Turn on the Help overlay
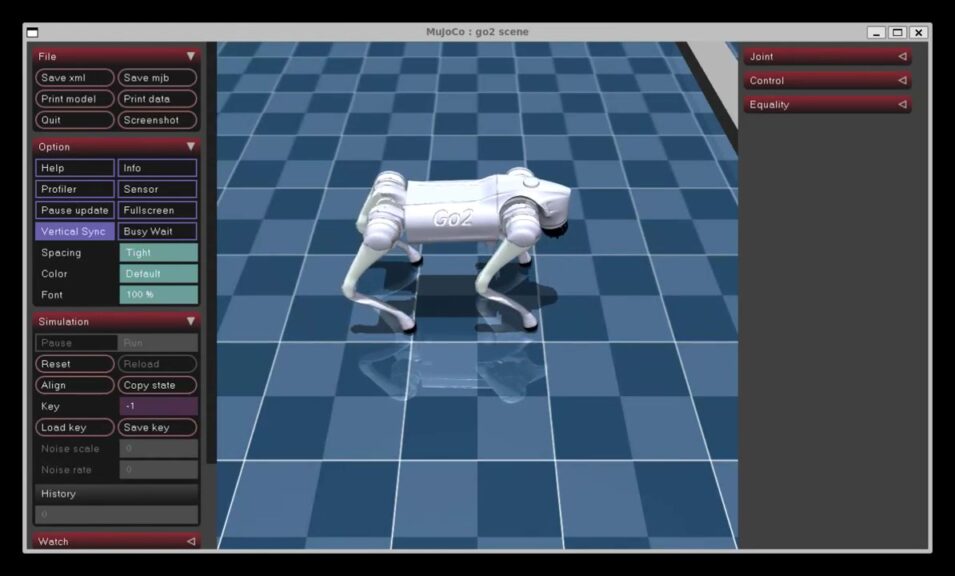Image resolution: width=955 pixels, height=576 pixels. 75,168
